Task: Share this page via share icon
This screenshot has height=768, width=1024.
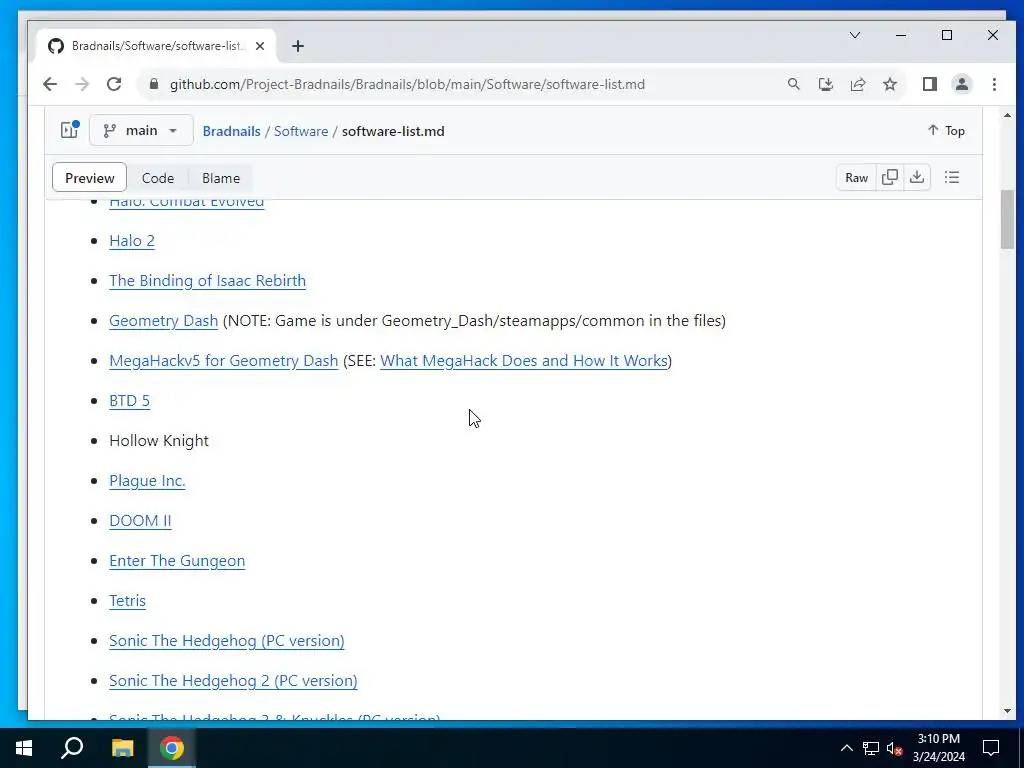Action: coord(857,84)
